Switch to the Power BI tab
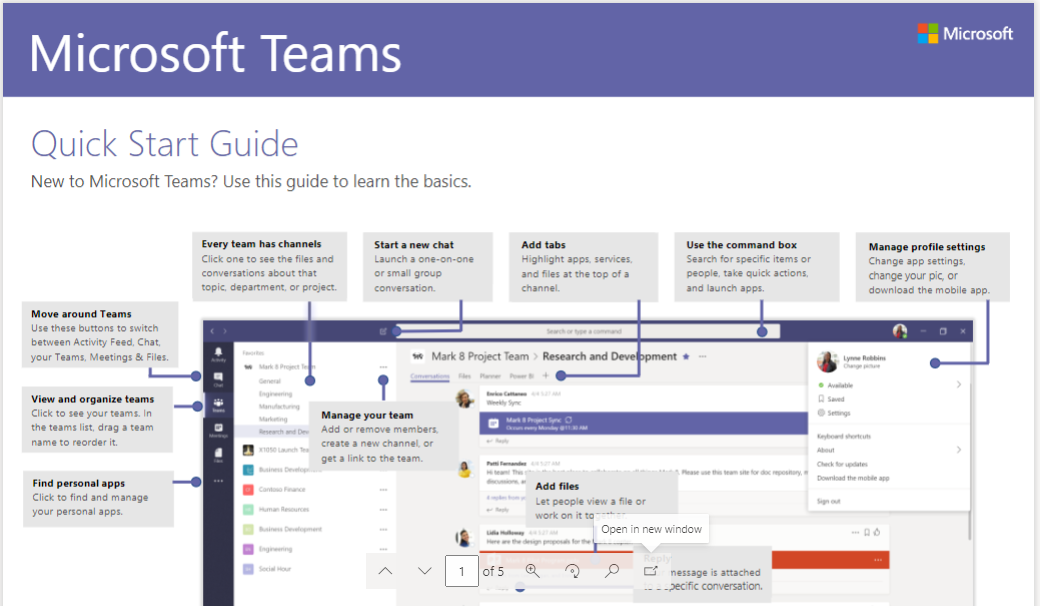The image size is (1040, 609). [x=521, y=376]
